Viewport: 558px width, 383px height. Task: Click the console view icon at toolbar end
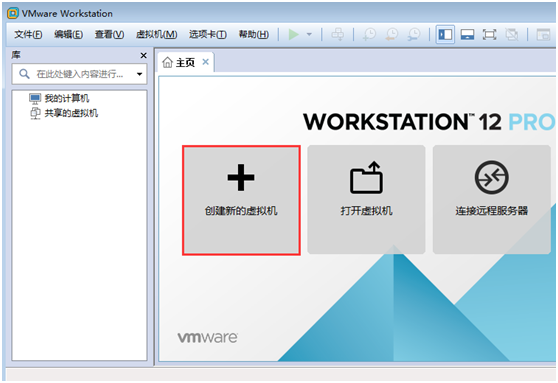[543, 35]
